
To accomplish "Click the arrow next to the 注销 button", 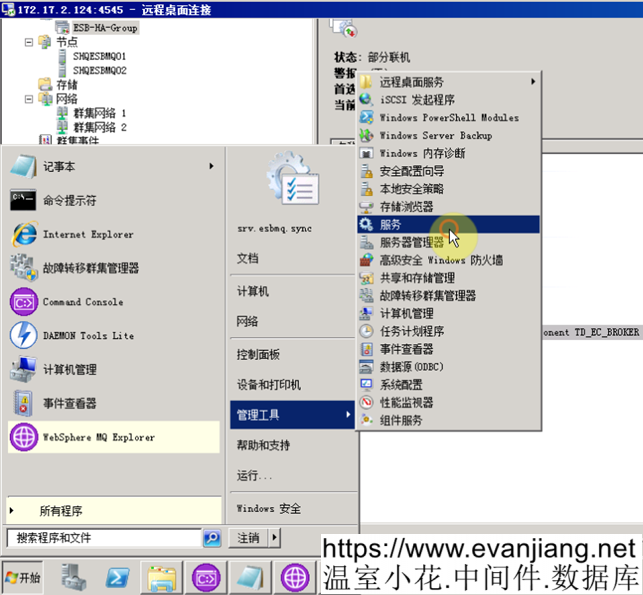I will click(275, 538).
